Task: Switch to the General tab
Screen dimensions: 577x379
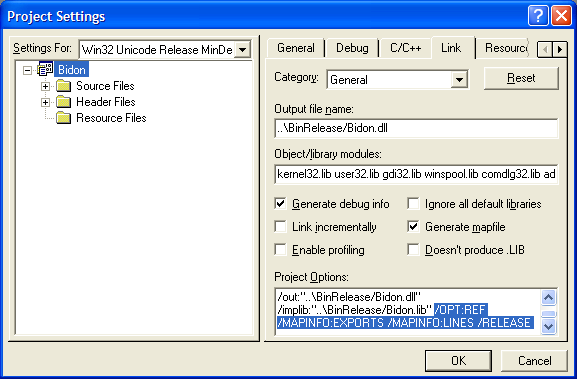Action: [296, 48]
